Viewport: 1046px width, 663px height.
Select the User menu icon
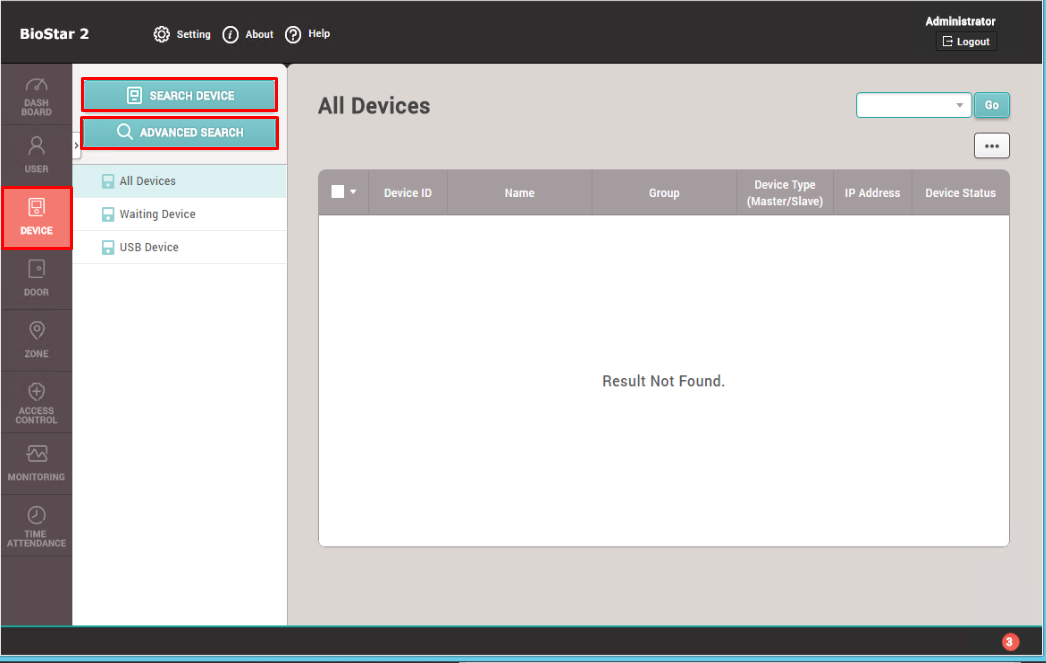36,155
